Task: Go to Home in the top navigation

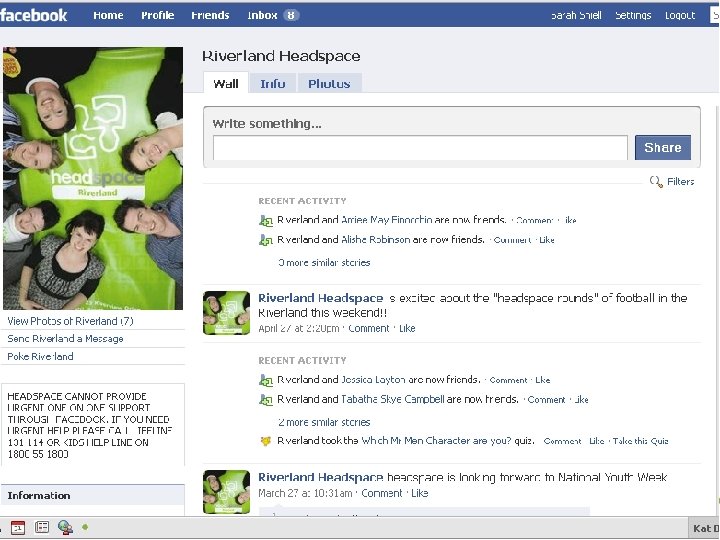Action: [x=108, y=15]
